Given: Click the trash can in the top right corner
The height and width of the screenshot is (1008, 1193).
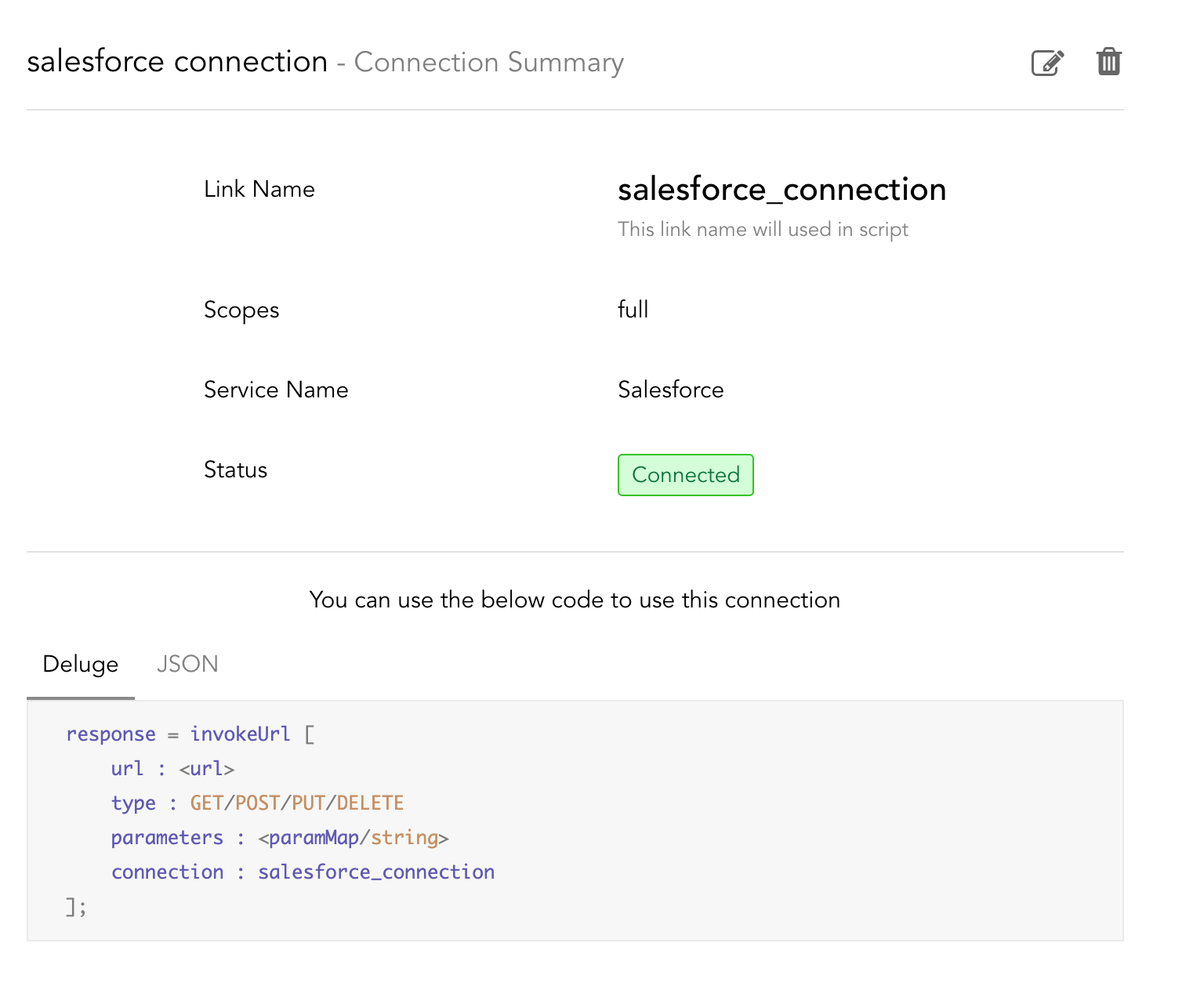Looking at the screenshot, I should tap(1109, 61).
